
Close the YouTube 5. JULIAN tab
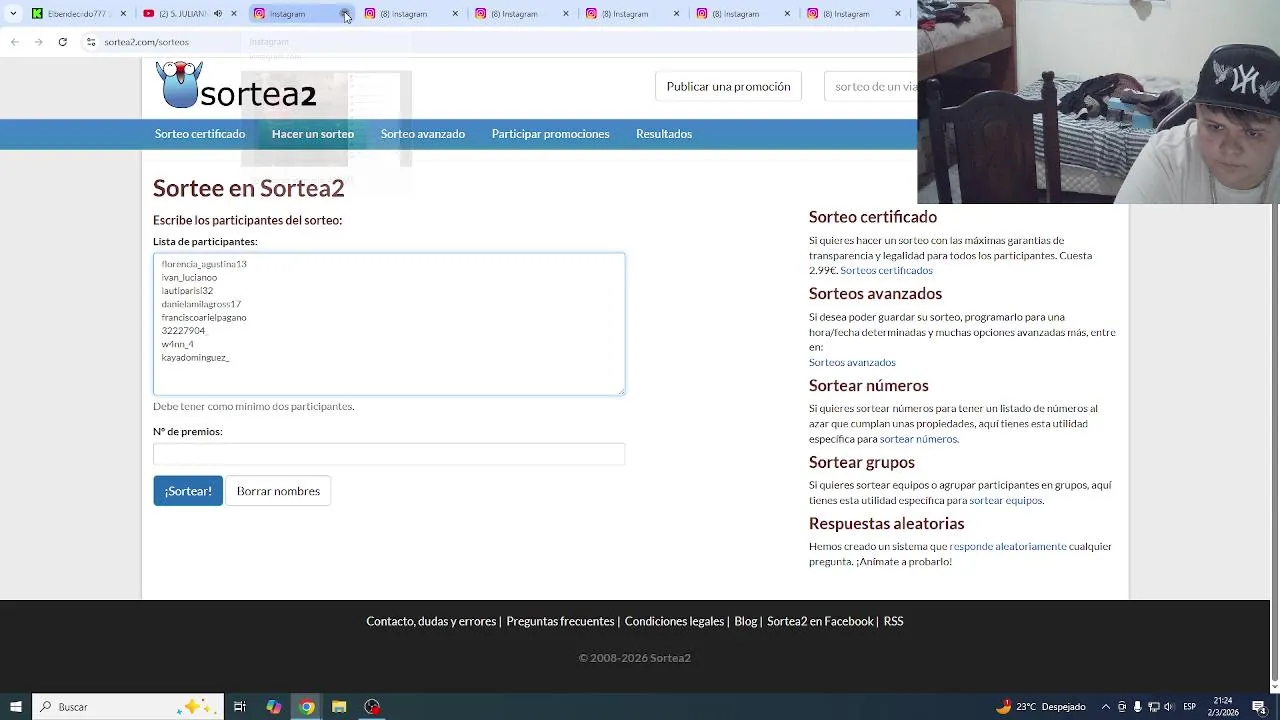pyautogui.click(x=234, y=14)
